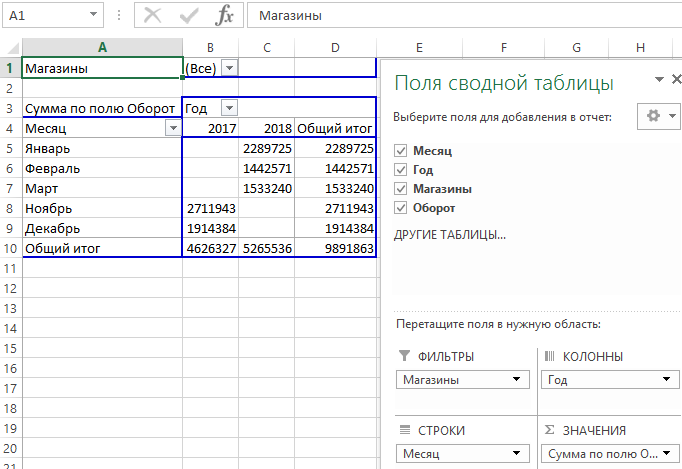This screenshot has width=682, height=469.
Task: Close the Поля сводной таблицы pane
Action: [x=676, y=79]
